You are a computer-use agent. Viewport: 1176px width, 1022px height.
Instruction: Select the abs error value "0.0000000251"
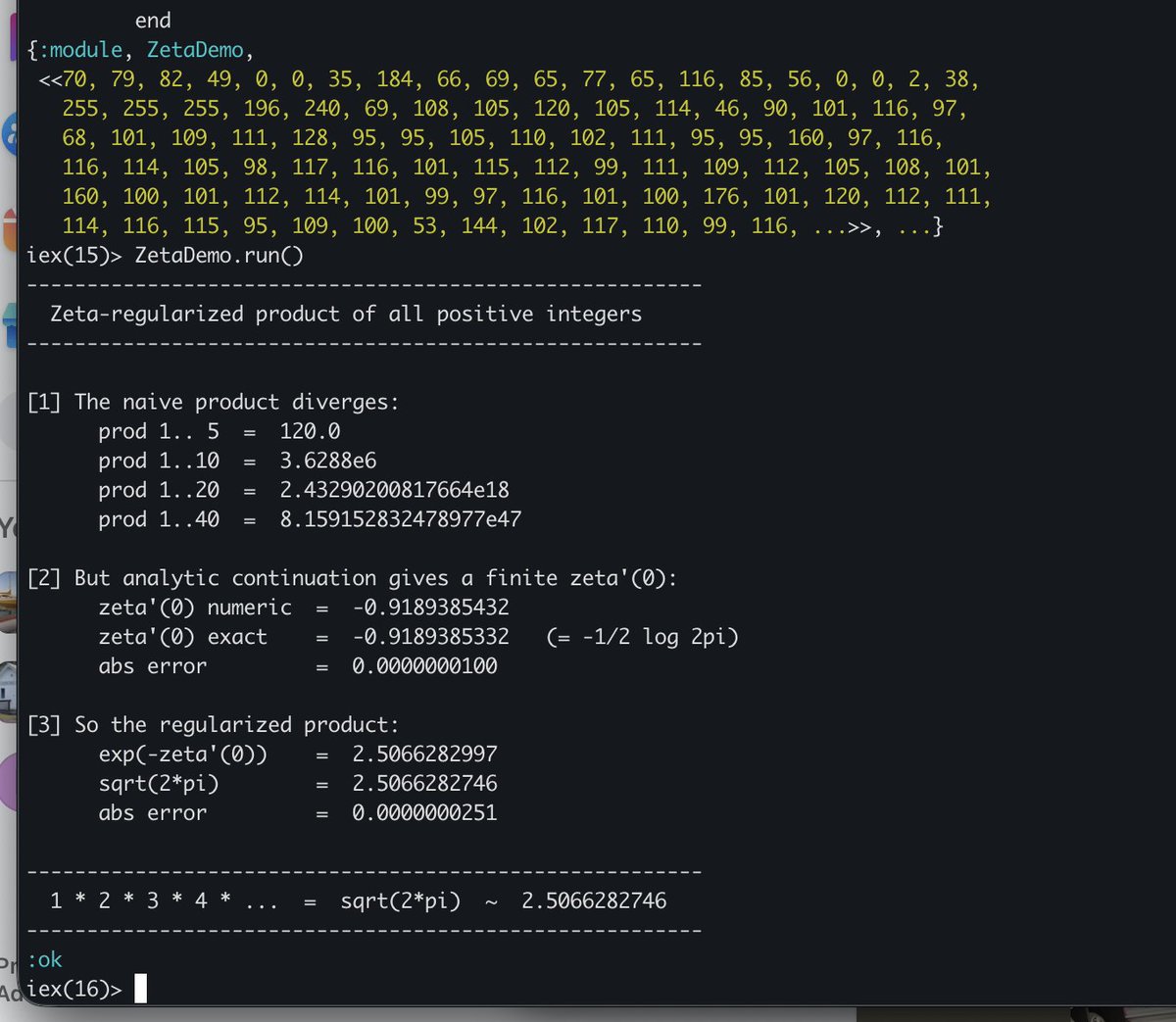425,813
